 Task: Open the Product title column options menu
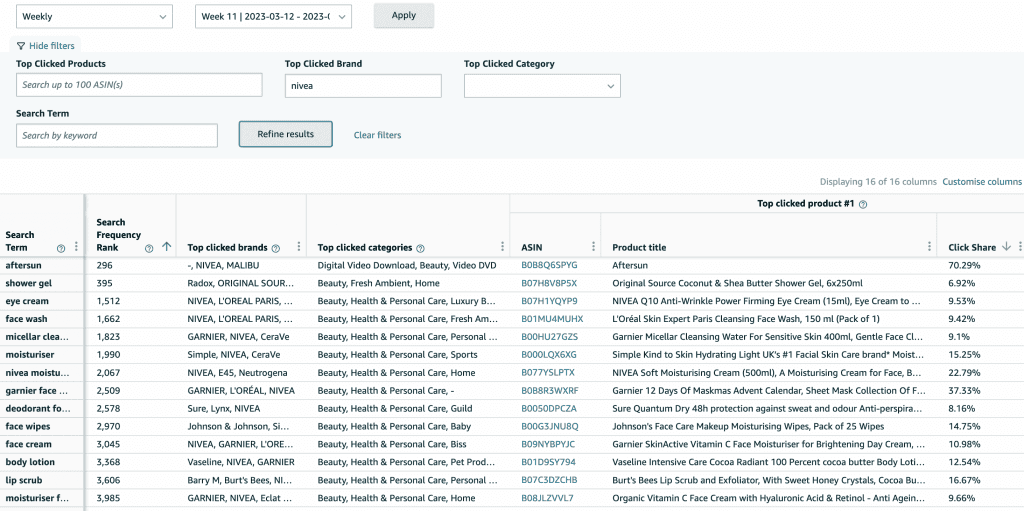click(x=928, y=247)
